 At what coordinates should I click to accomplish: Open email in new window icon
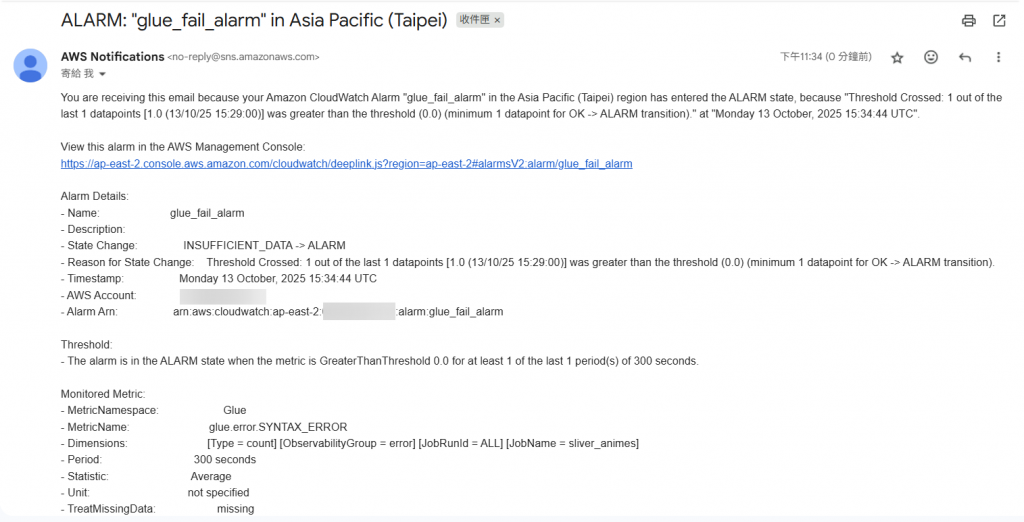999,21
